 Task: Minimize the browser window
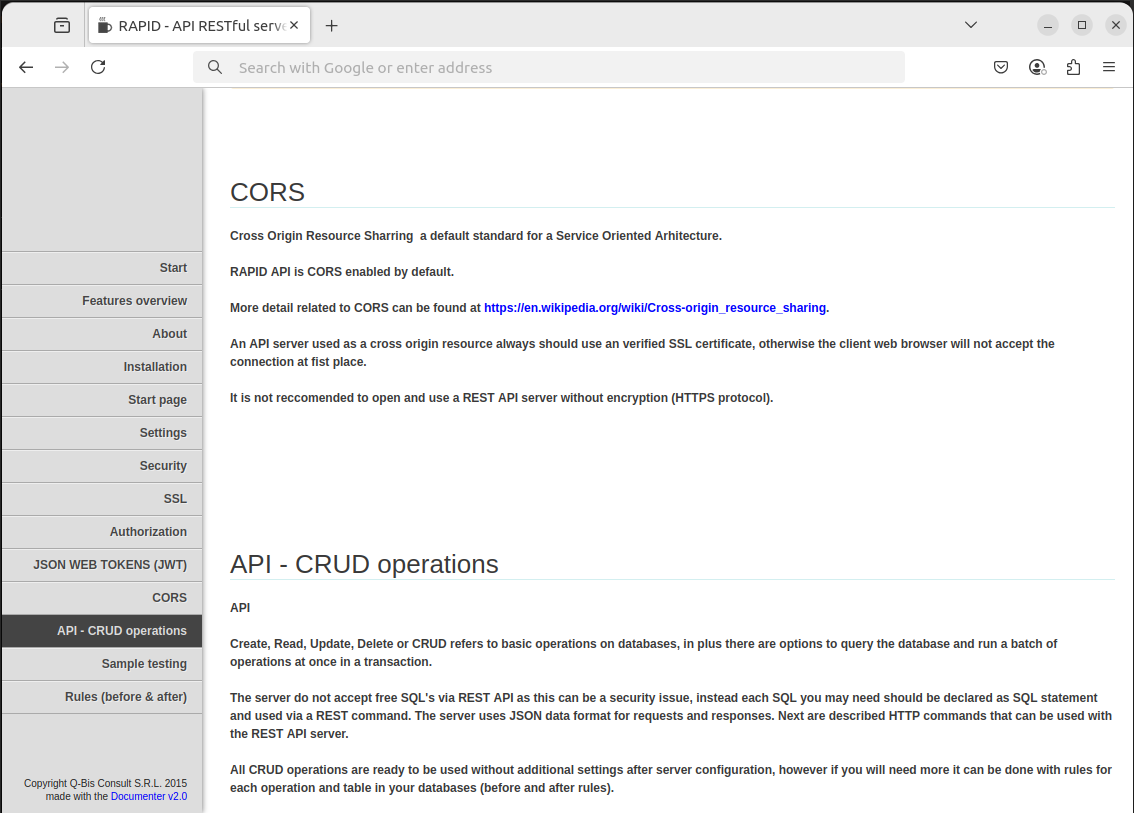[1048, 25]
